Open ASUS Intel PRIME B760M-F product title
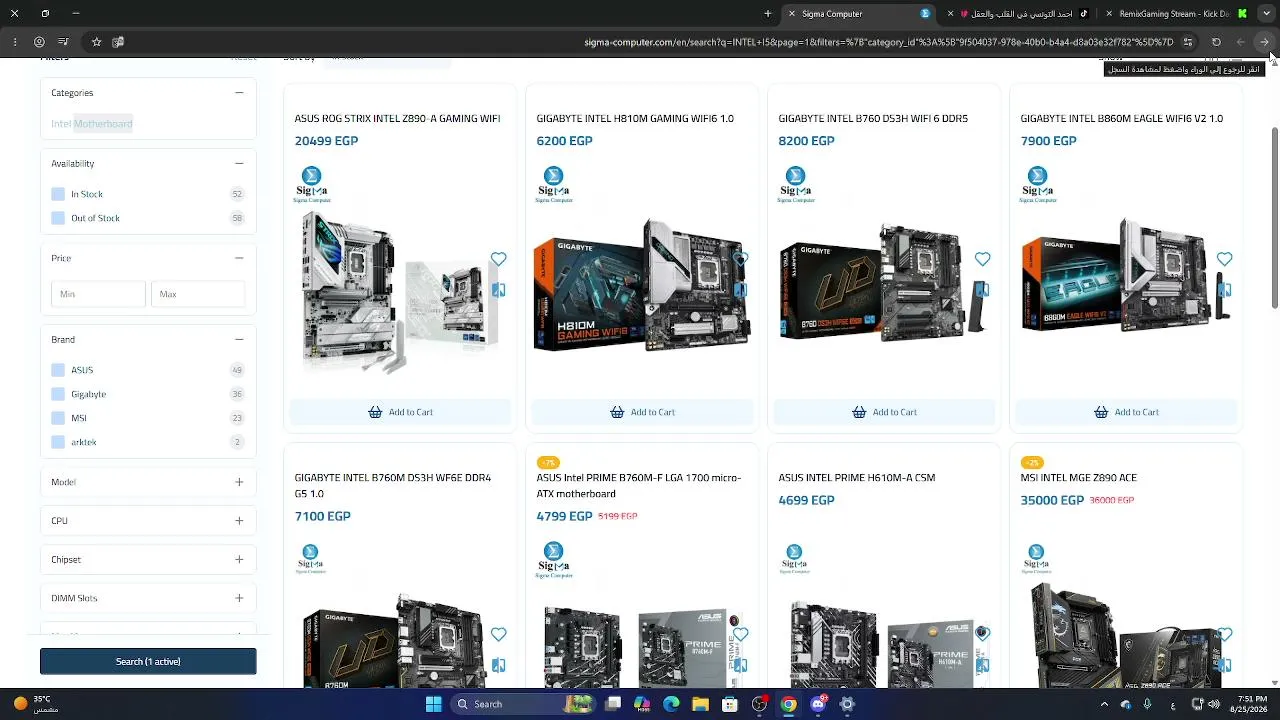This screenshot has height=720, width=1280. point(639,486)
